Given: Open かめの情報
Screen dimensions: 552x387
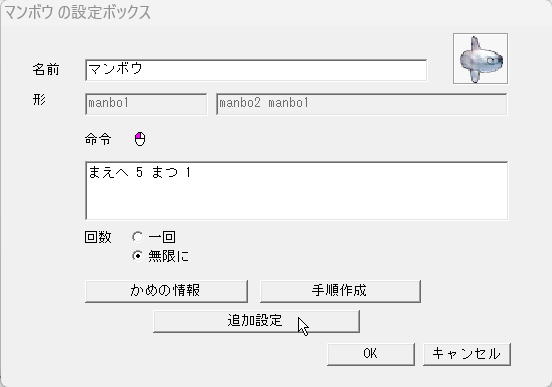Looking at the screenshot, I should [x=166, y=291].
